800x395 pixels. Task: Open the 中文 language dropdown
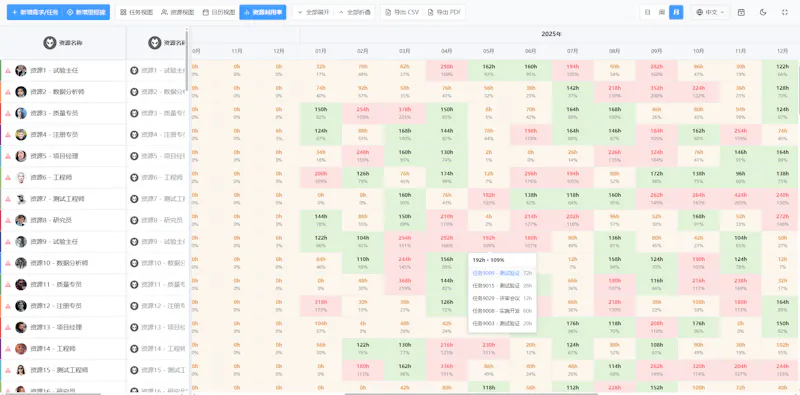(x=710, y=12)
